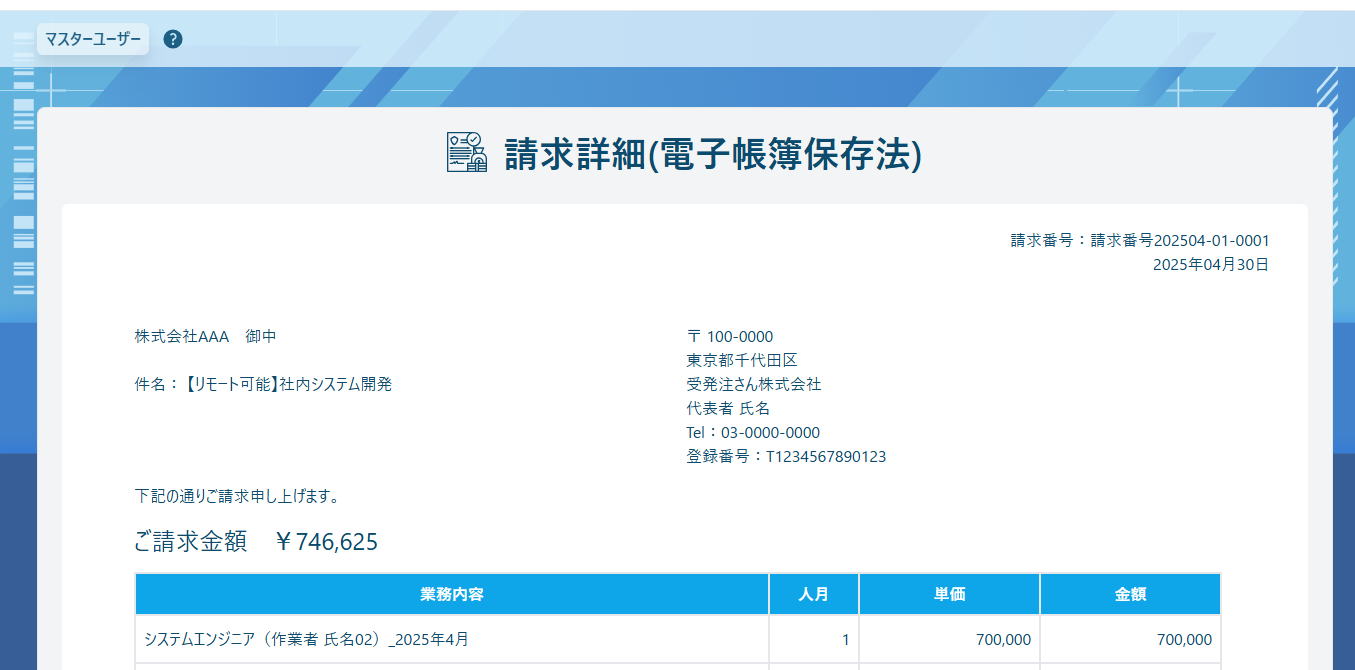Select the invoice number 請求番号202504-01-0001 text
Screen dimensions: 1355x670
1180,241
